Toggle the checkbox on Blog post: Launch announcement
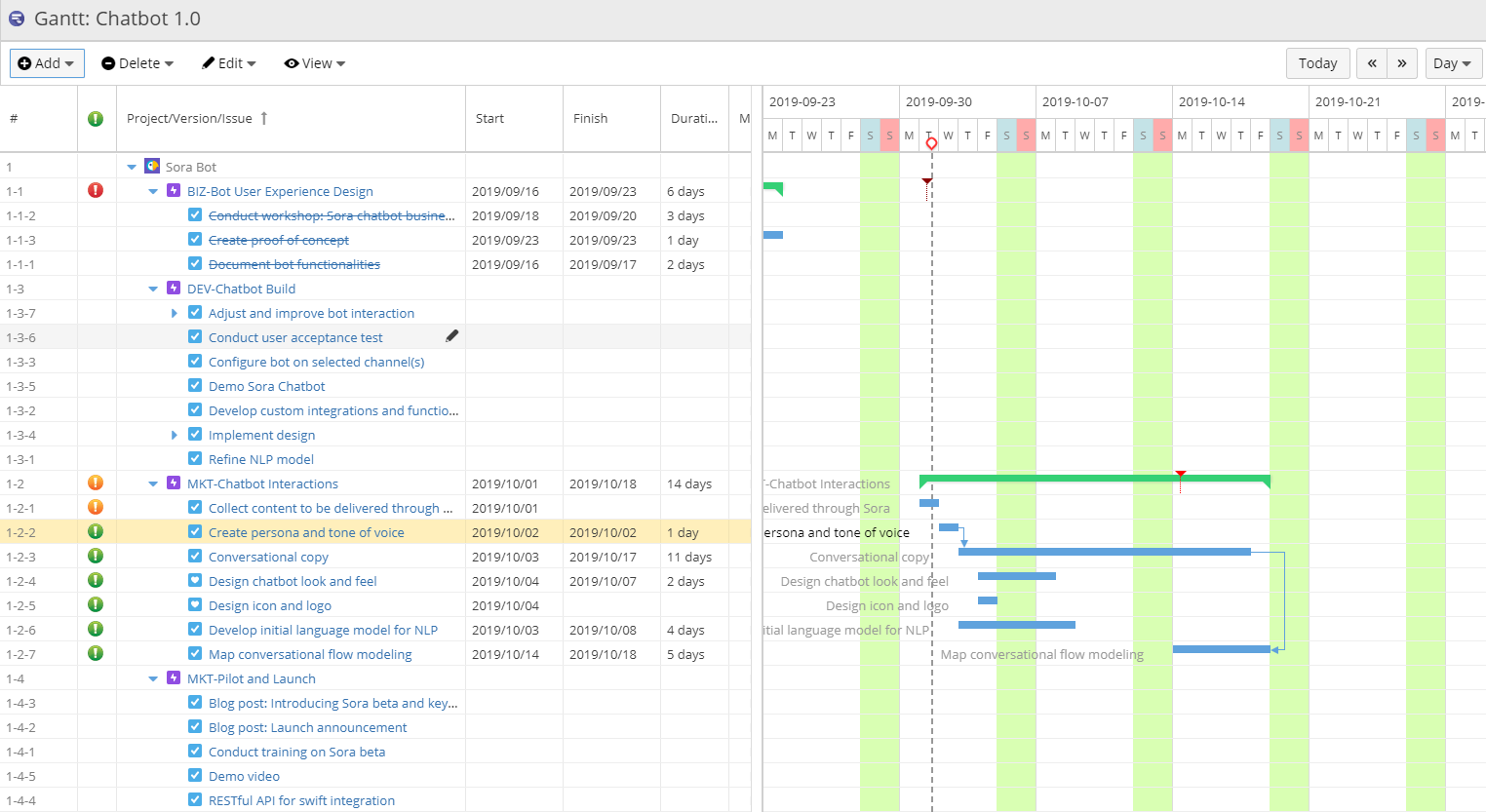The width and height of the screenshot is (1486, 812). pyautogui.click(x=195, y=726)
